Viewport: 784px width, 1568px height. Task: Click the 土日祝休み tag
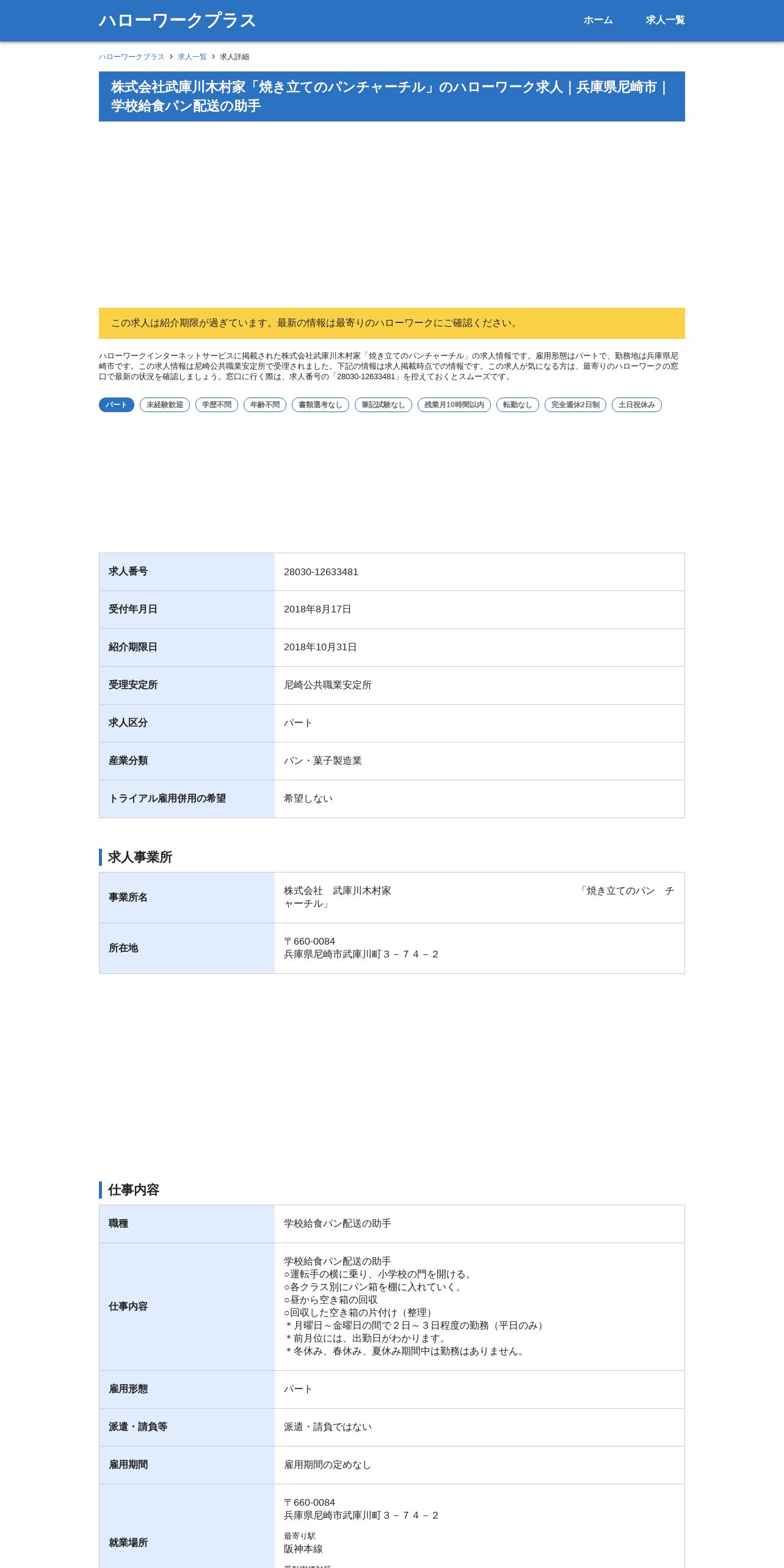pyautogui.click(x=637, y=405)
